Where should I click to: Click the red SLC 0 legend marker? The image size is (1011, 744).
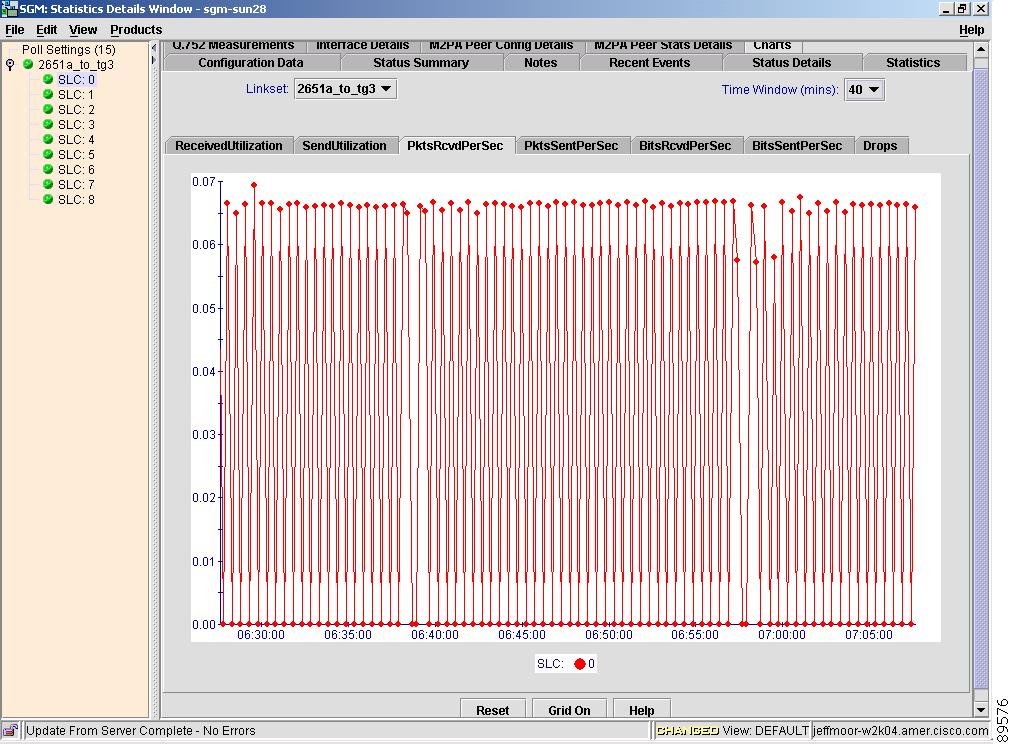[x=579, y=664]
